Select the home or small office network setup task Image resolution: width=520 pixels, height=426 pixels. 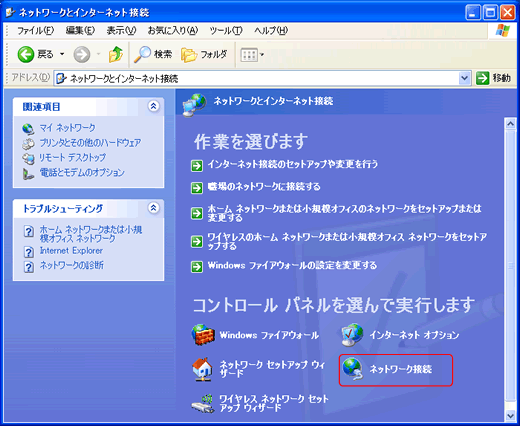tap(345, 213)
